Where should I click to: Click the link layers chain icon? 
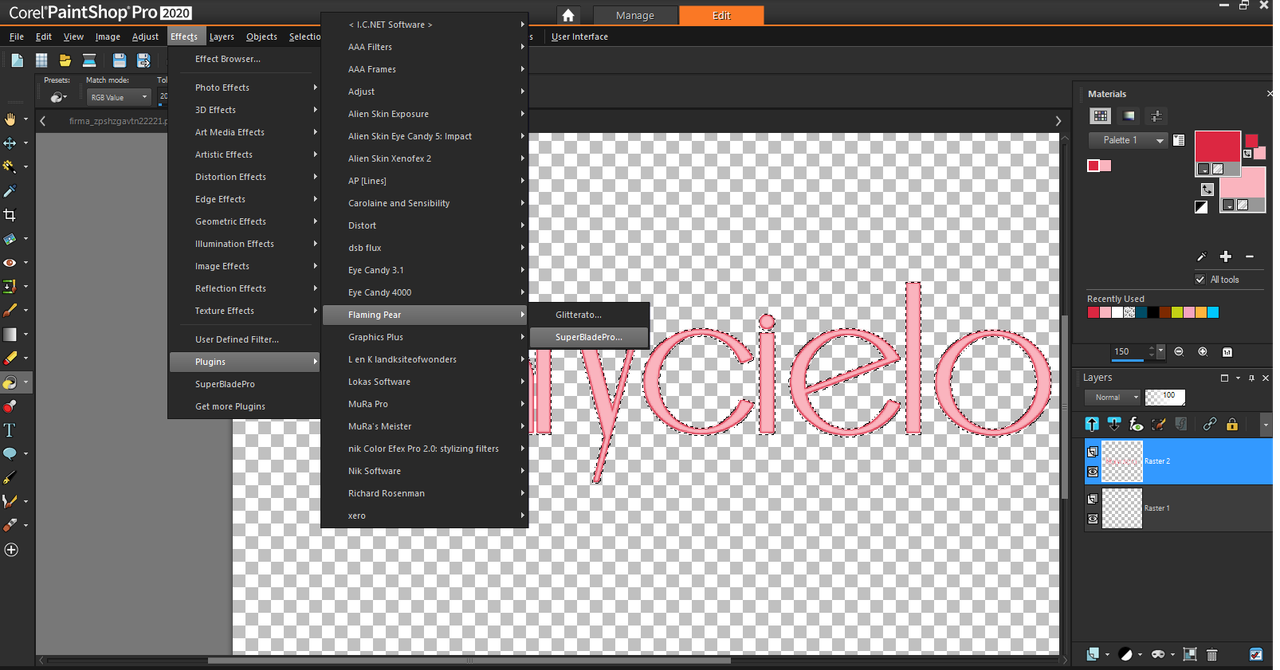coord(1209,424)
